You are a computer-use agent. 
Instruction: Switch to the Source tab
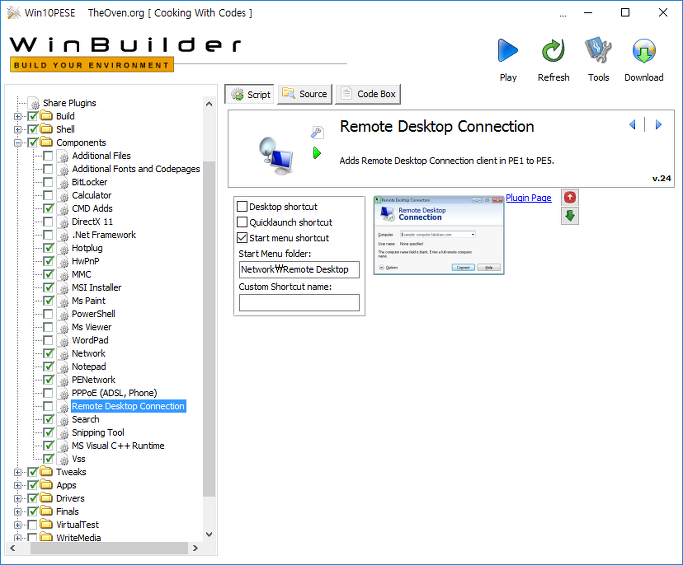(305, 94)
